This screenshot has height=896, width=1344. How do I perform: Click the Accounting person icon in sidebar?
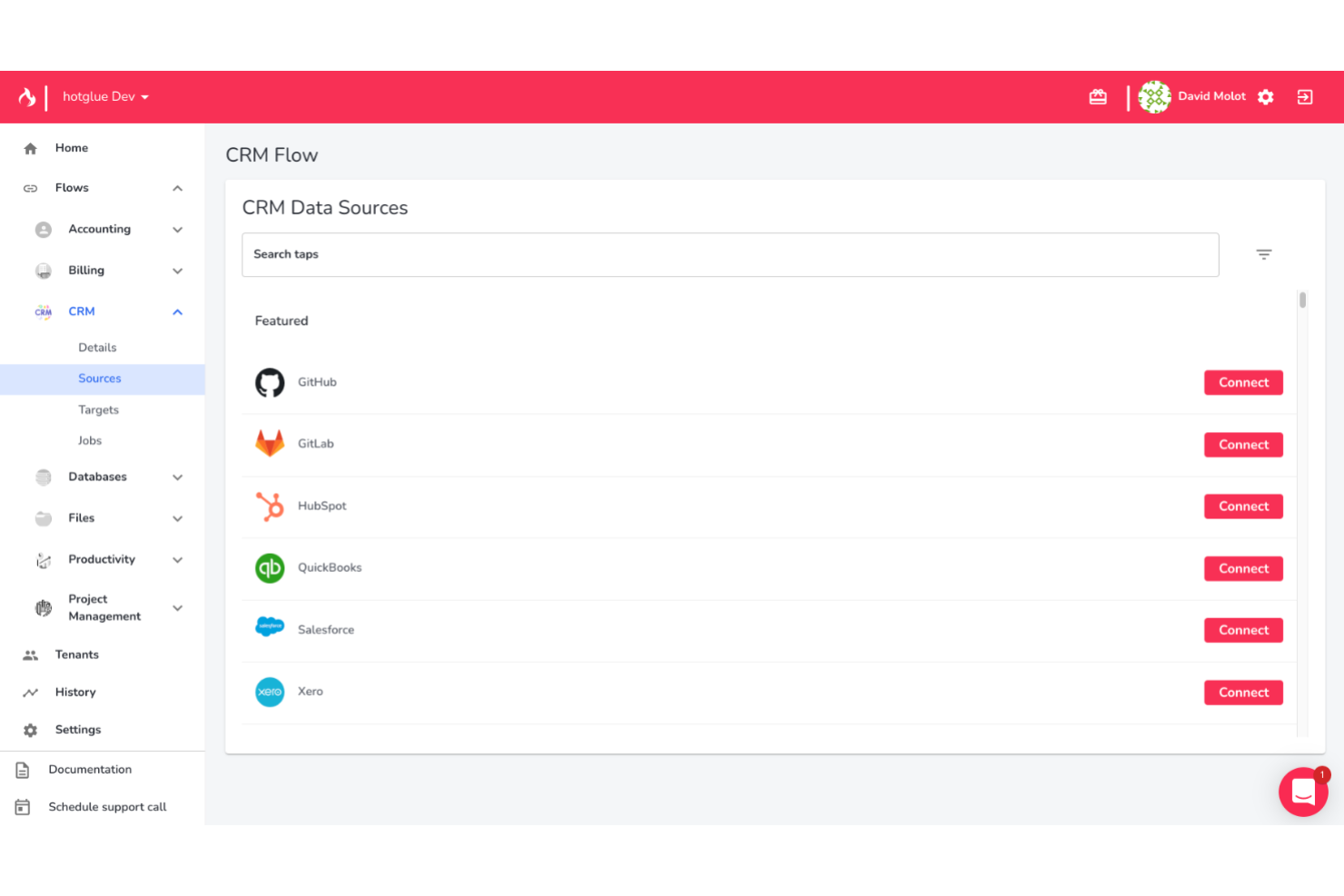coord(43,229)
